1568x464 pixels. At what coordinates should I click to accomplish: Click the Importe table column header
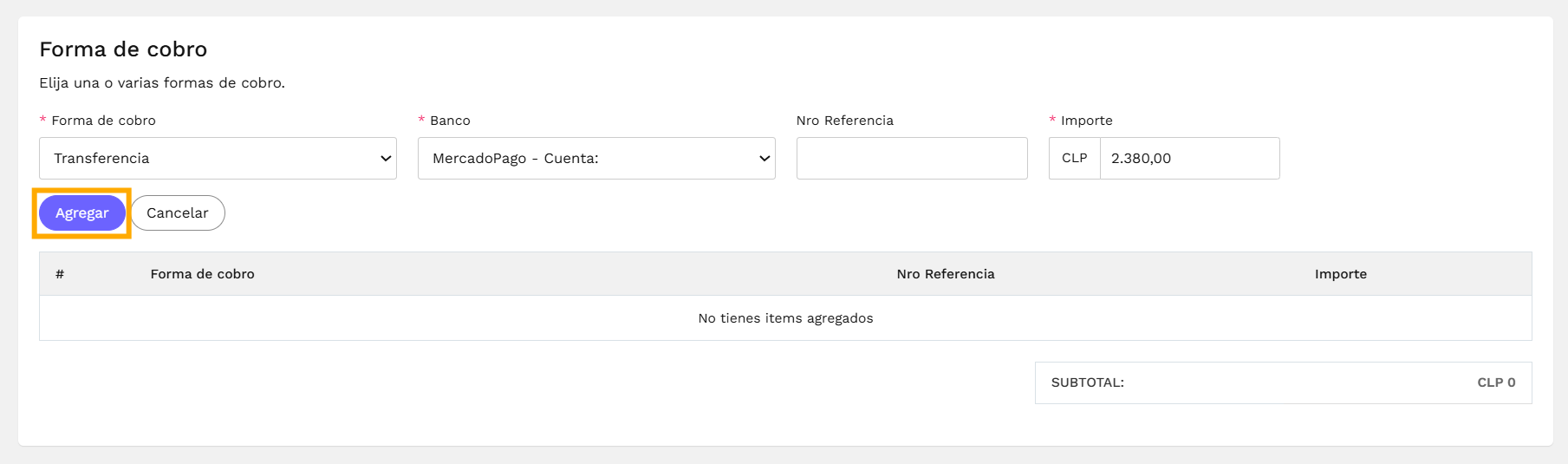click(1341, 274)
